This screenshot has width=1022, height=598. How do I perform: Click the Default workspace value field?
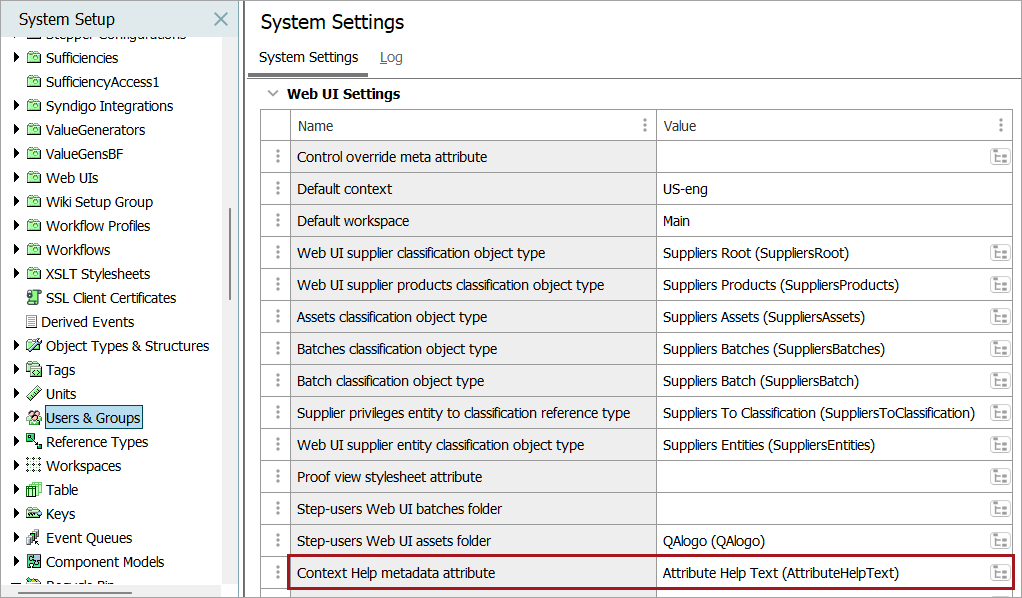(x=830, y=221)
